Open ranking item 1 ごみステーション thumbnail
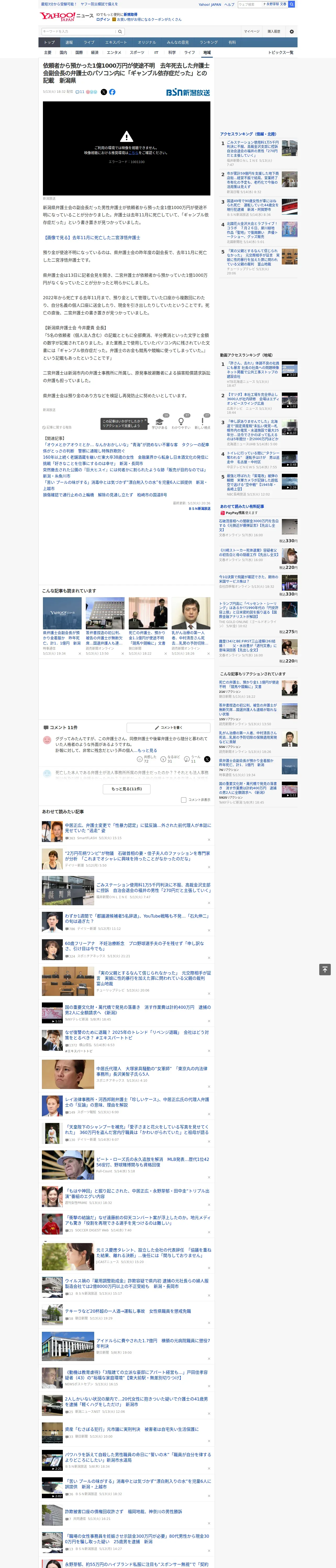Image resolution: width=336 pixels, height=1568 pixels. coord(290,148)
